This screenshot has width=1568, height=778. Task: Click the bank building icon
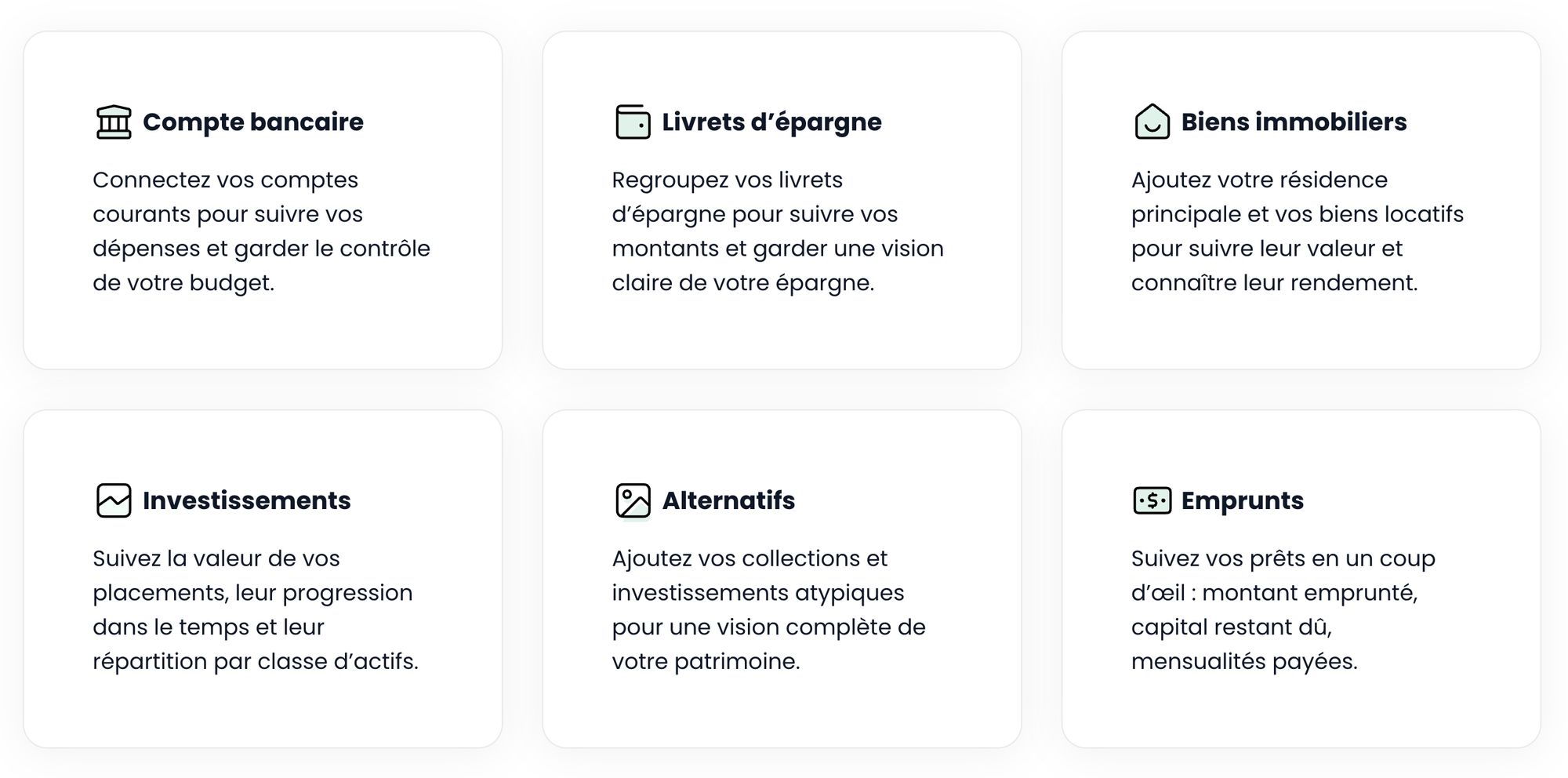[x=114, y=122]
